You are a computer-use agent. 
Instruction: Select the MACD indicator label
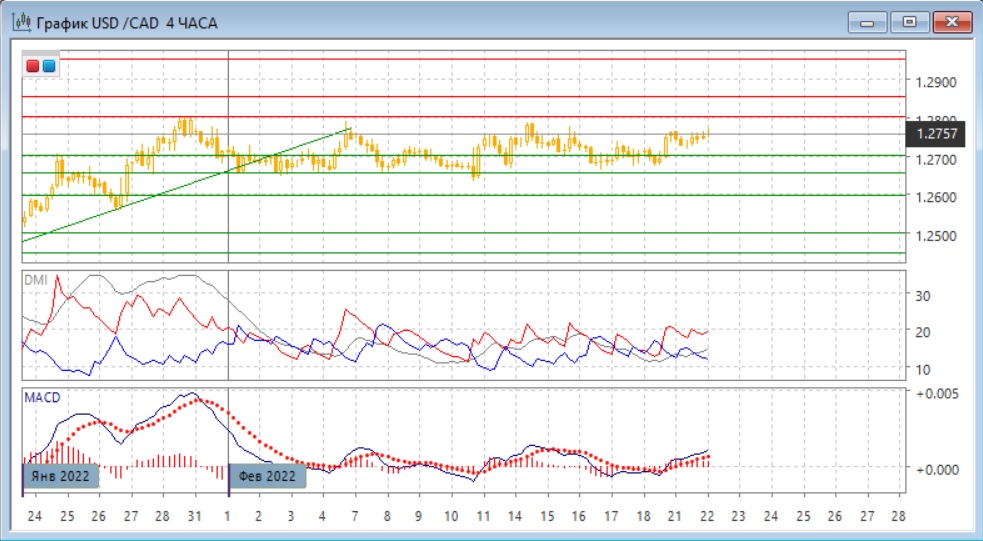click(x=42, y=398)
